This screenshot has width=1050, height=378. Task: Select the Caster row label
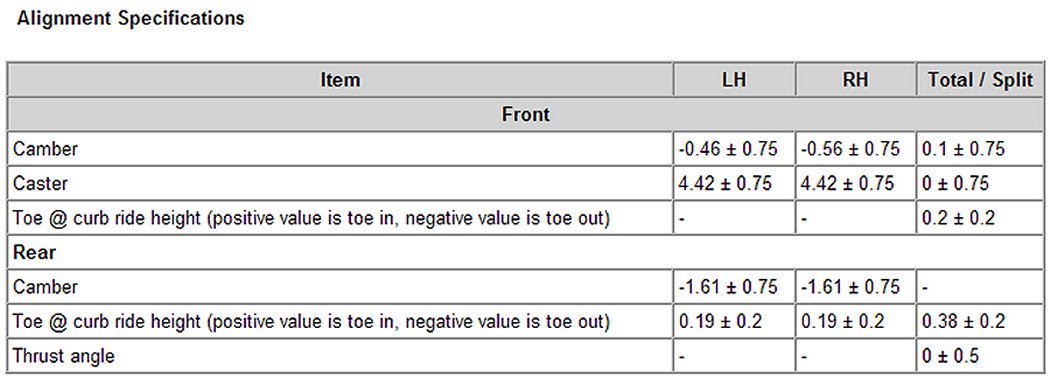[x=40, y=183]
